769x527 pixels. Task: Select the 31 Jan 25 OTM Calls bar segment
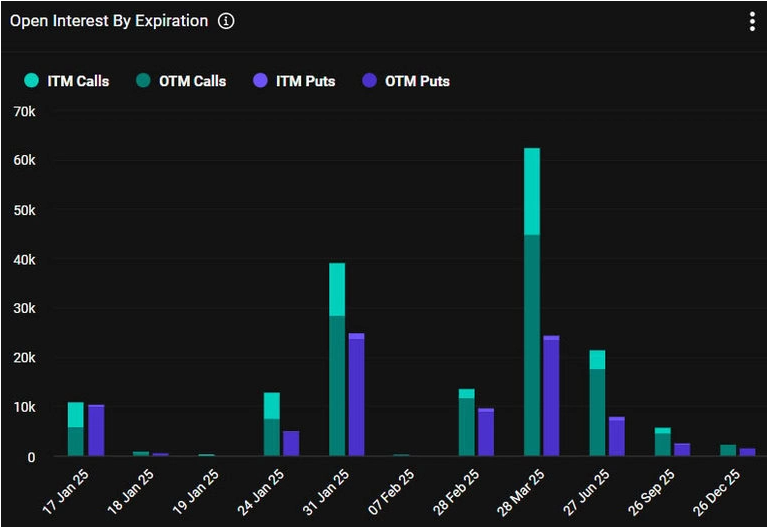pyautogui.click(x=337, y=386)
